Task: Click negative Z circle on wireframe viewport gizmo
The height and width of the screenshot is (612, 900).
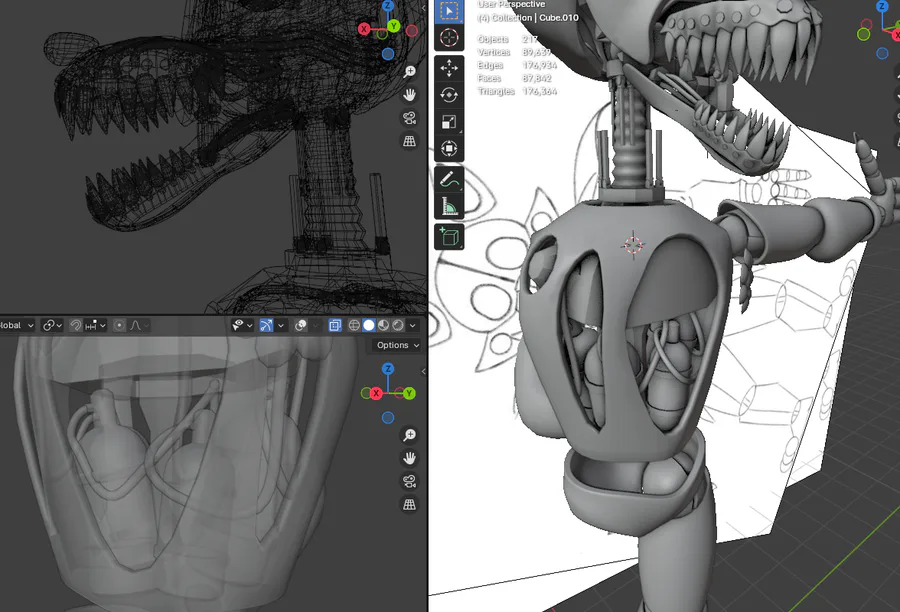Action: (388, 54)
